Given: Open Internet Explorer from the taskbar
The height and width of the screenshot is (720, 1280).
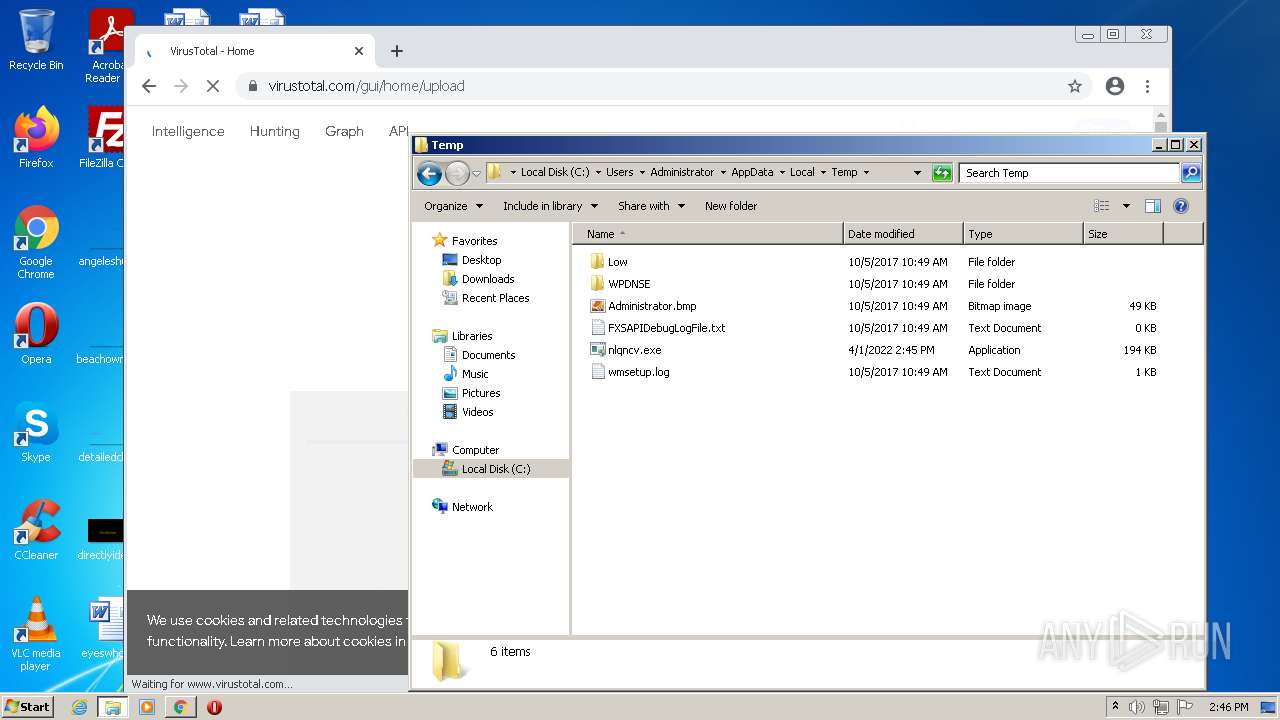Looking at the screenshot, I should 79,707.
